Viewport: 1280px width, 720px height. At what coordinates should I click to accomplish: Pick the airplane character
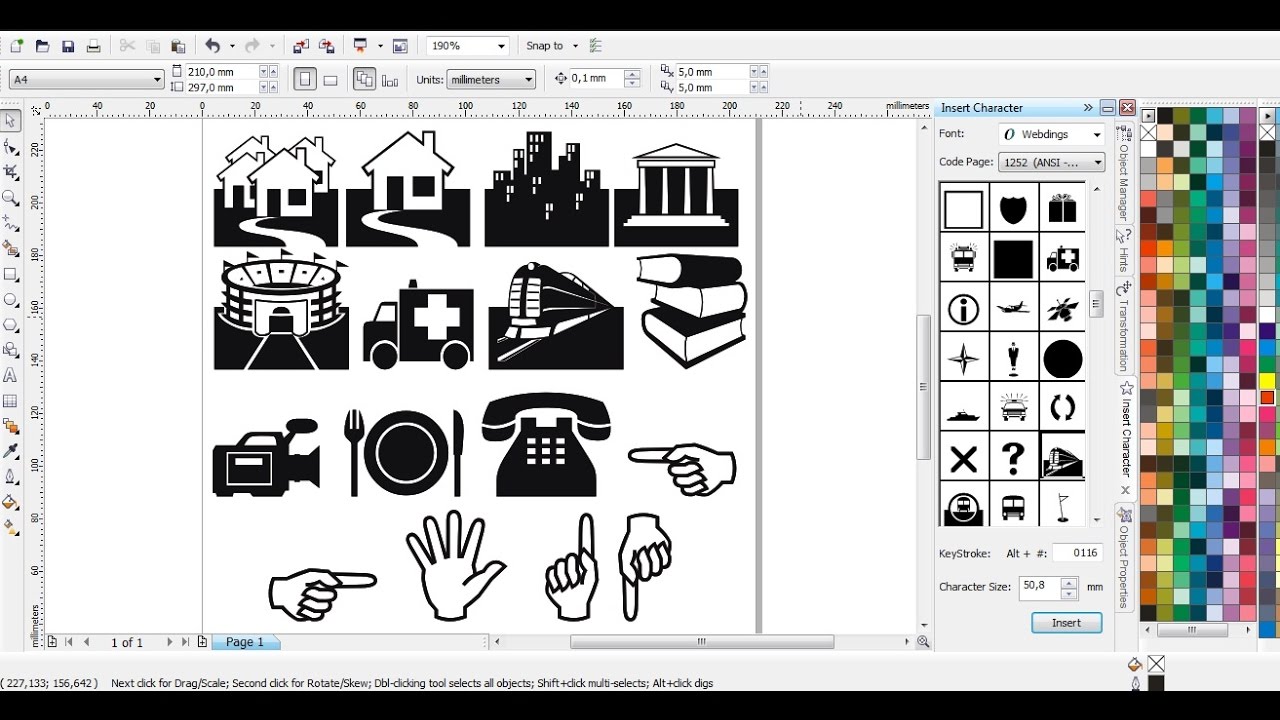[x=1013, y=310]
